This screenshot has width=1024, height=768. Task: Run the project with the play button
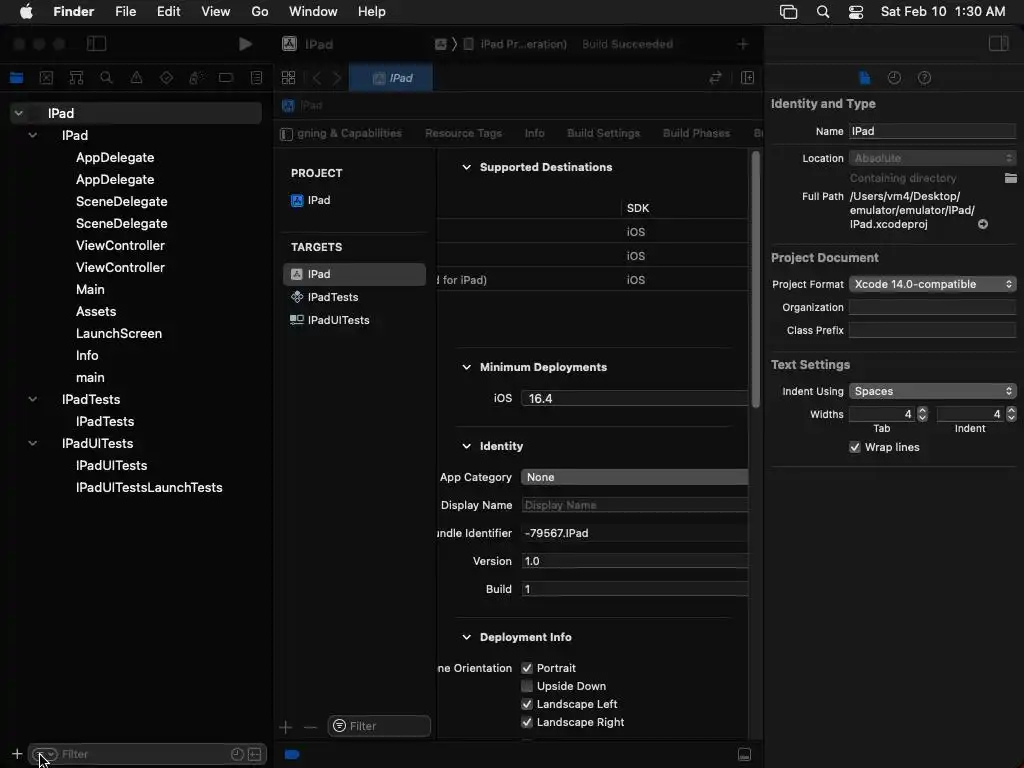[x=245, y=44]
